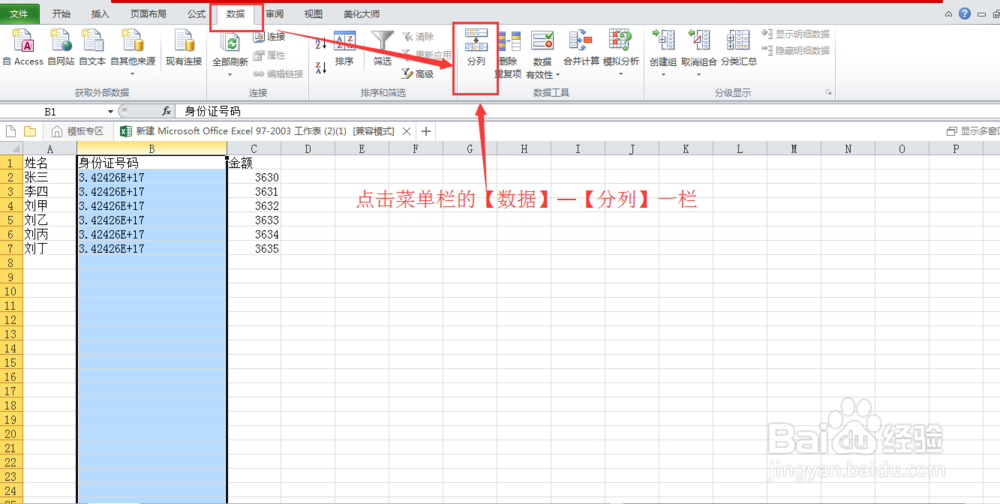
Task: Open the Help question mark icon
Action: tap(965, 13)
